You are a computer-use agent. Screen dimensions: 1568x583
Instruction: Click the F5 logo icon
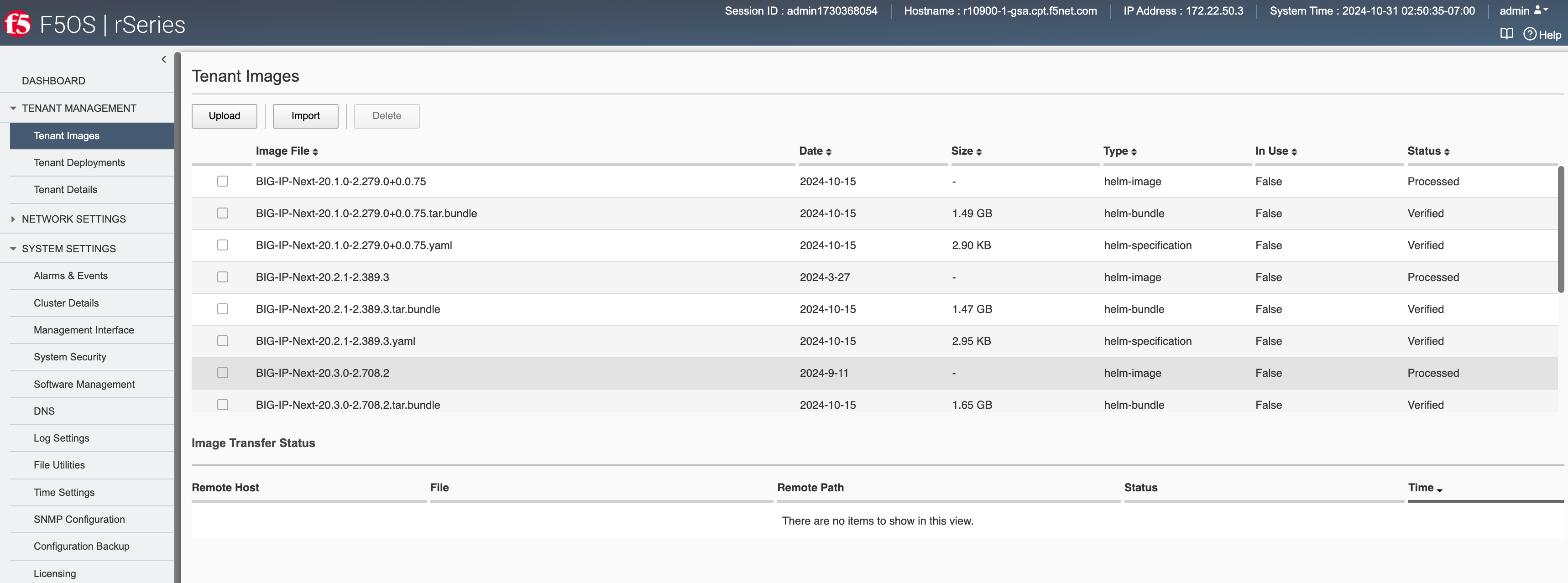pos(17,24)
